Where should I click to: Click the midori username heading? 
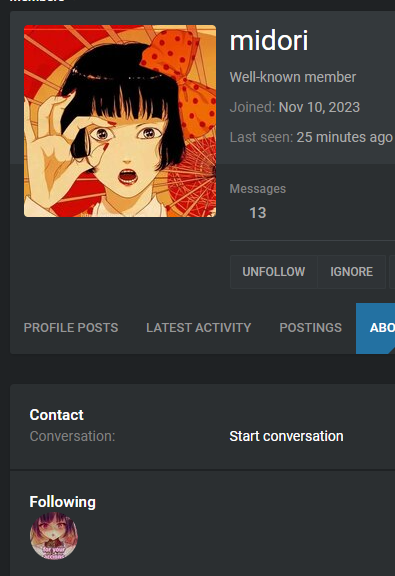point(269,40)
